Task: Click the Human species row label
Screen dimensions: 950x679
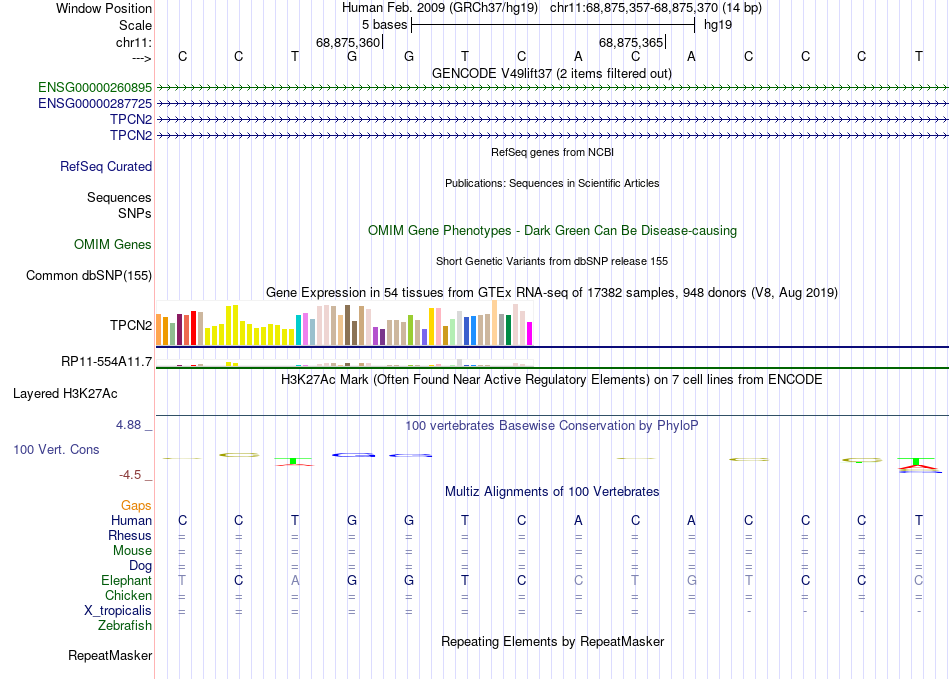Action: point(131,521)
